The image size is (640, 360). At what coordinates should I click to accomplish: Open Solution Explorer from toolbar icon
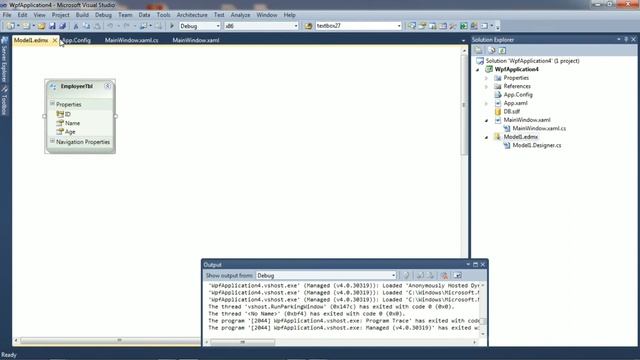pos(412,26)
